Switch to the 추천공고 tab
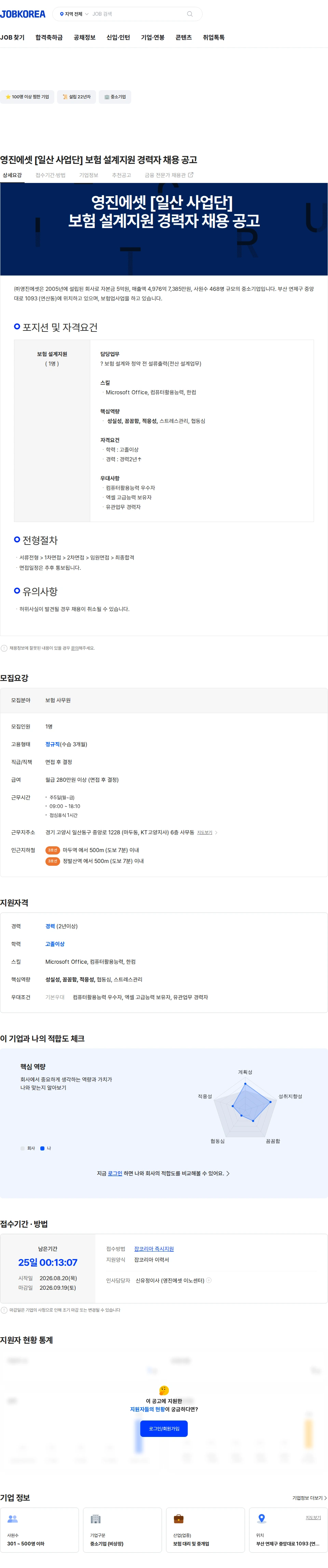 [121, 175]
